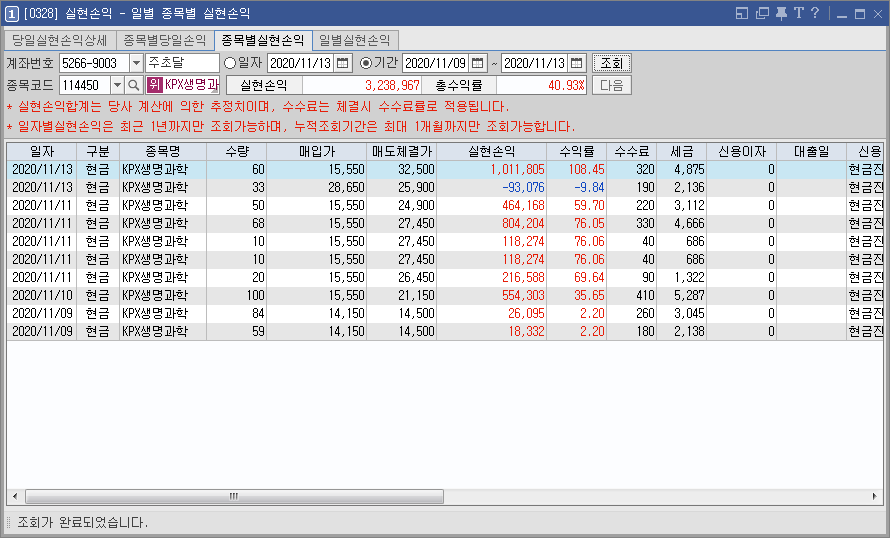Close the 실현손익 window
The width and height of the screenshot is (890, 538).
pyautogui.click(x=878, y=14)
